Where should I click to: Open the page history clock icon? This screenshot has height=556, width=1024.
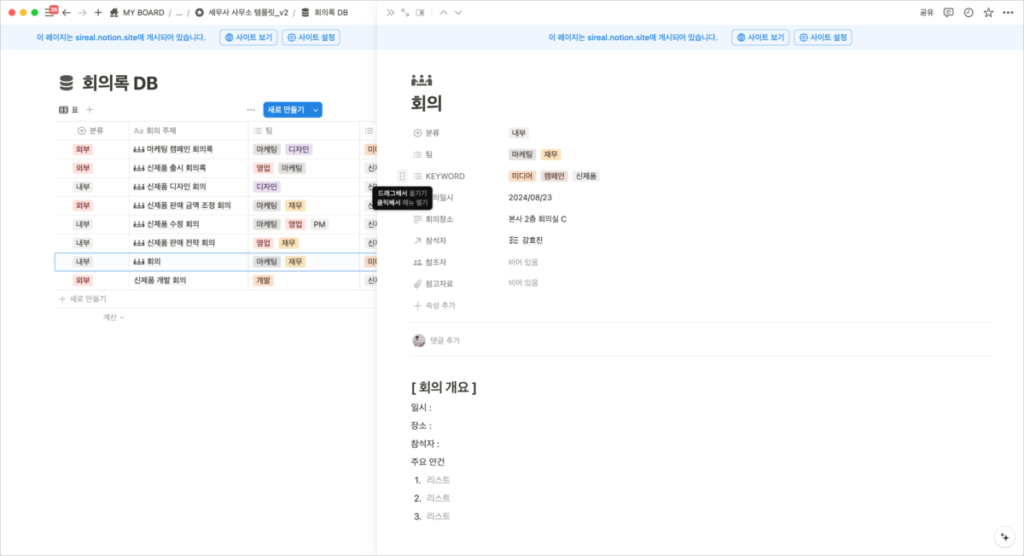point(968,12)
